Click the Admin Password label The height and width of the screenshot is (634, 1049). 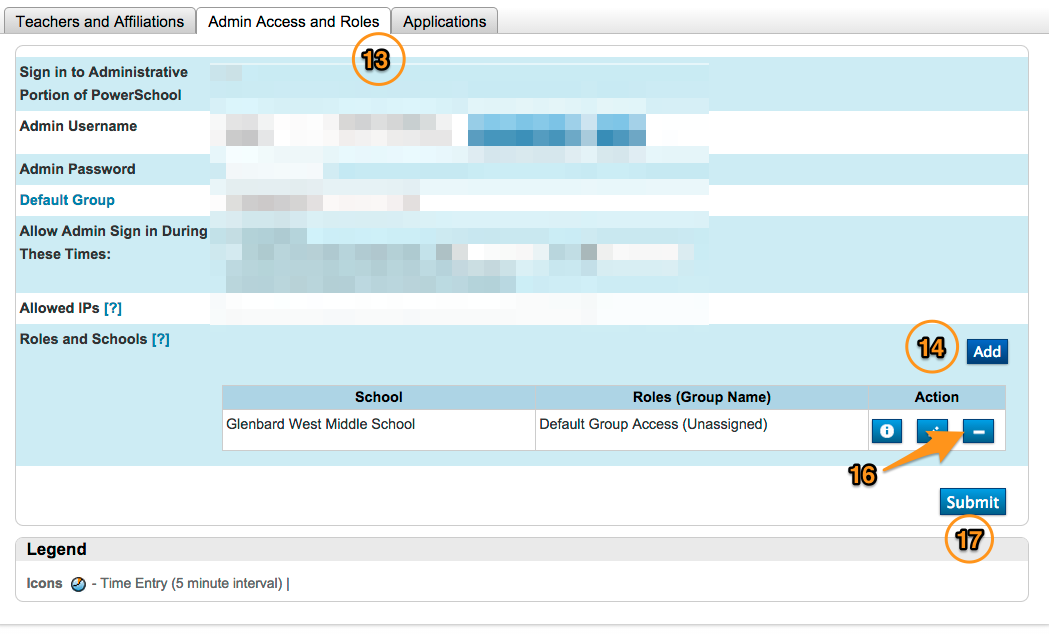(x=77, y=169)
